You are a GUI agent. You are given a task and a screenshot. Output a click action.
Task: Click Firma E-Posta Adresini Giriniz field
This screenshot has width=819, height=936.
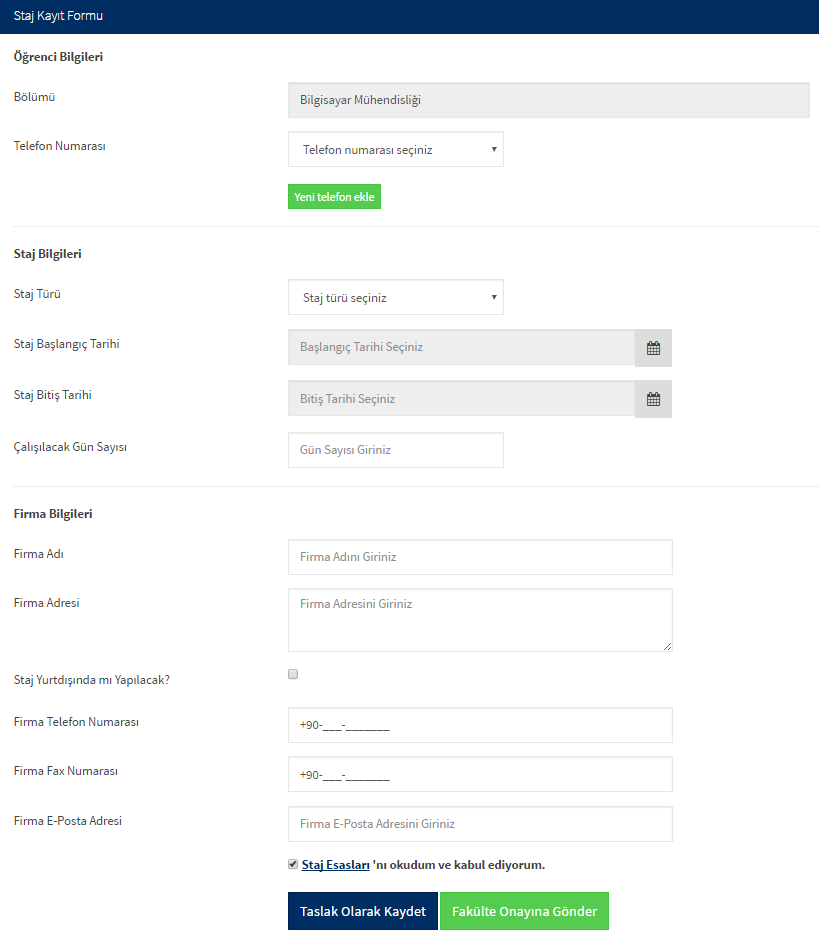[x=481, y=824]
